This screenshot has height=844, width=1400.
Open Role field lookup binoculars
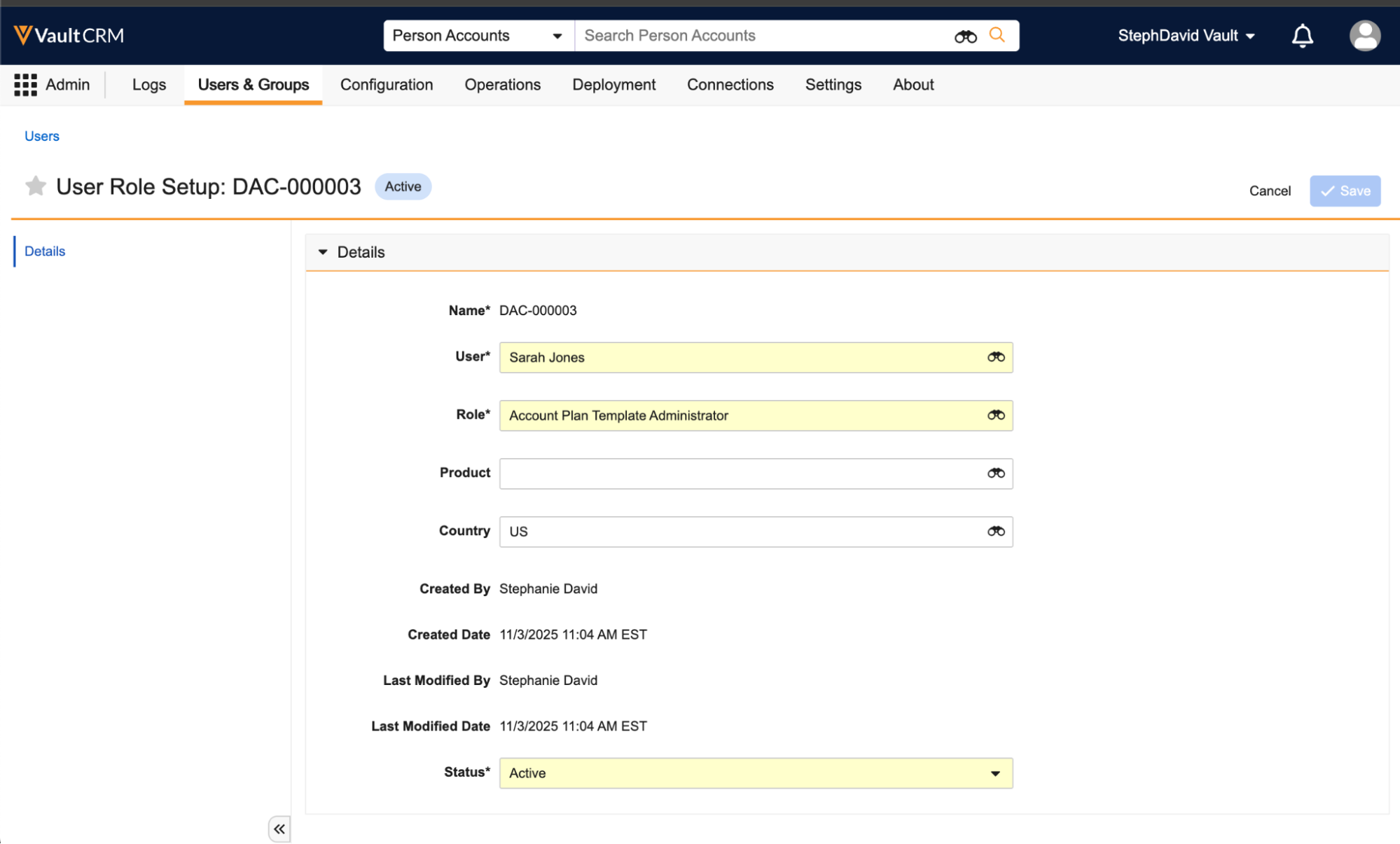(995, 415)
